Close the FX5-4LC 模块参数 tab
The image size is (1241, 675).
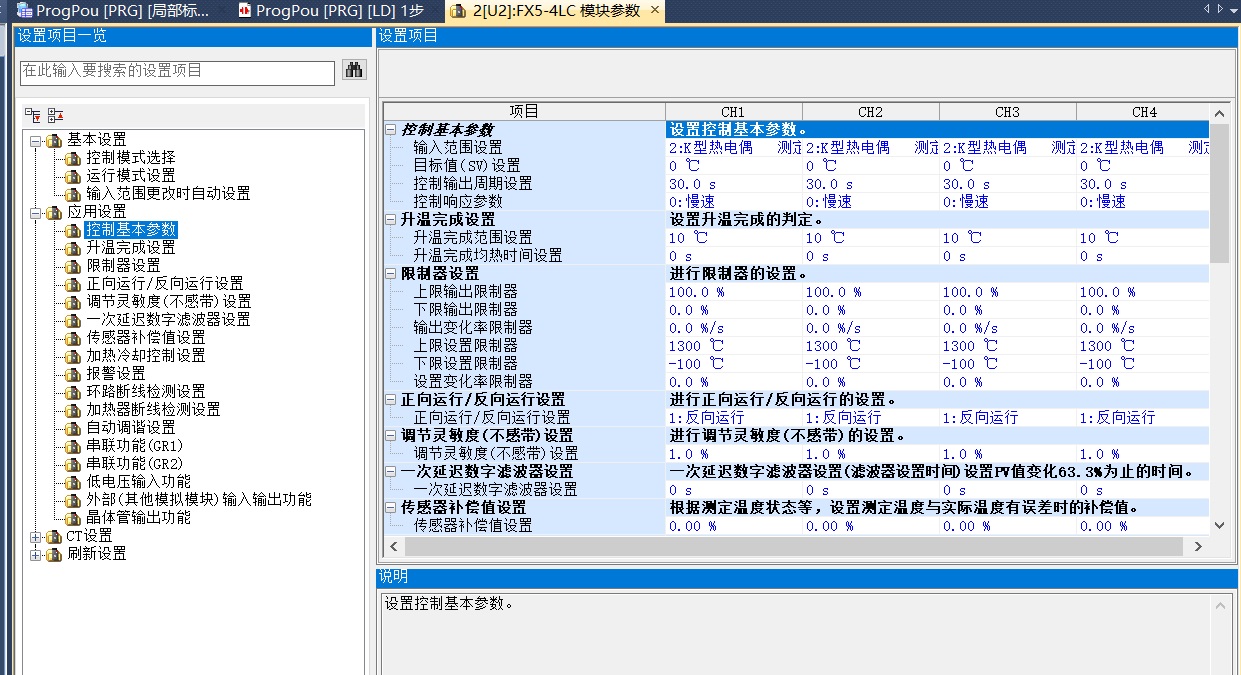pyautogui.click(x=655, y=11)
